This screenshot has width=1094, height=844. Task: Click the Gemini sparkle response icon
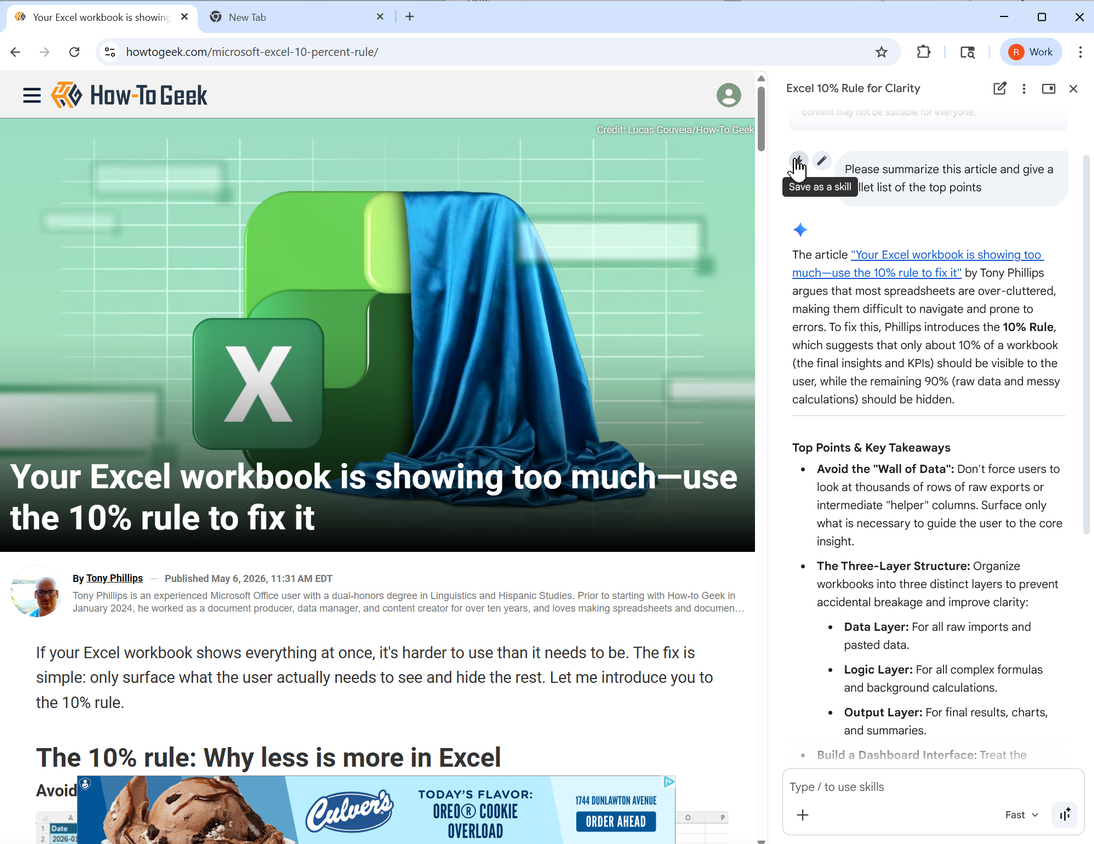coord(800,229)
